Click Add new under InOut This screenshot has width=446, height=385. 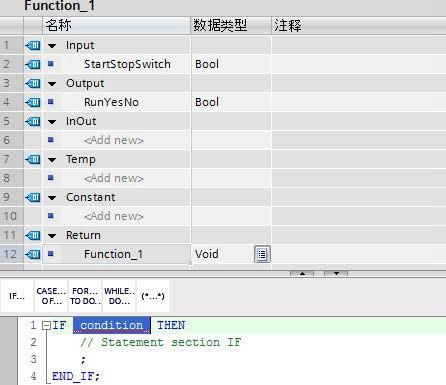pos(114,140)
